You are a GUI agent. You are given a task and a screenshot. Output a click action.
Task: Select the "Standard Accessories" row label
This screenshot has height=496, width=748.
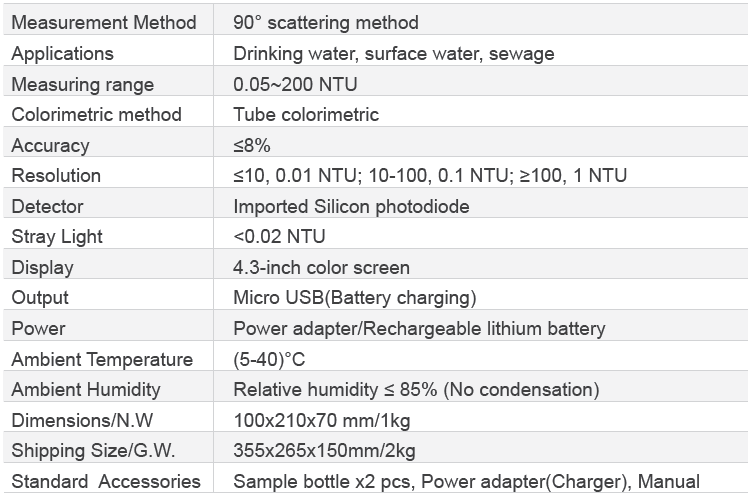click(106, 482)
